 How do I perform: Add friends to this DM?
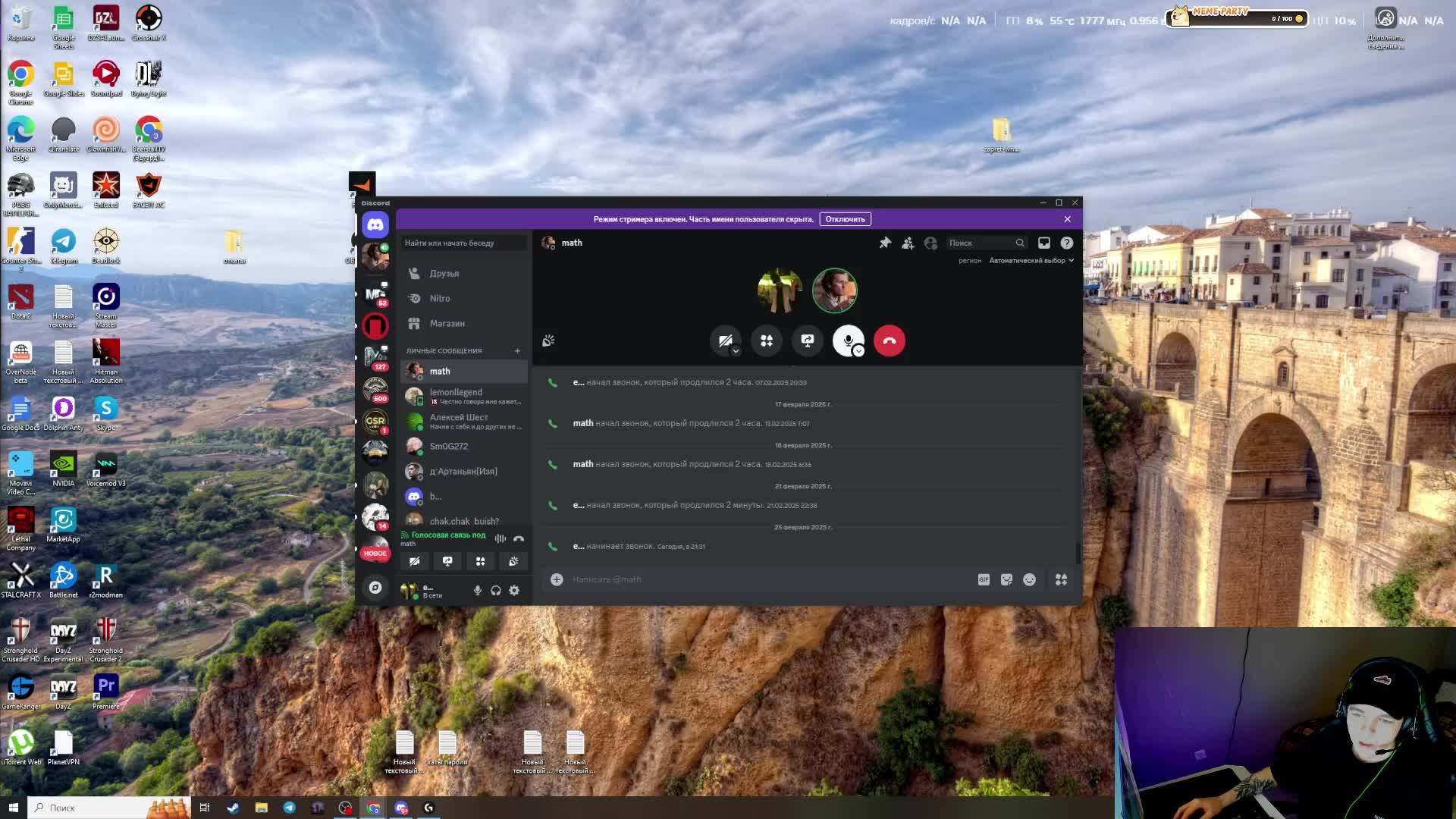[x=908, y=243]
